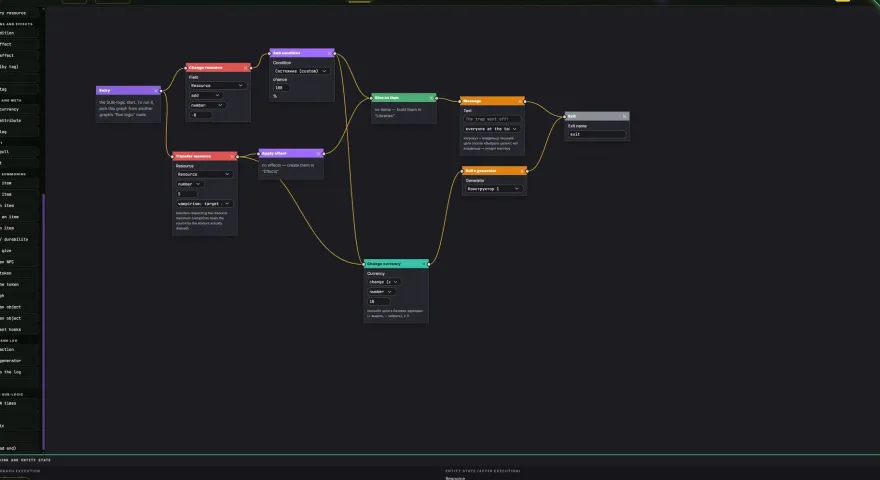Close the Add condition node
This screenshot has width=880, height=480.
(x=329, y=53)
